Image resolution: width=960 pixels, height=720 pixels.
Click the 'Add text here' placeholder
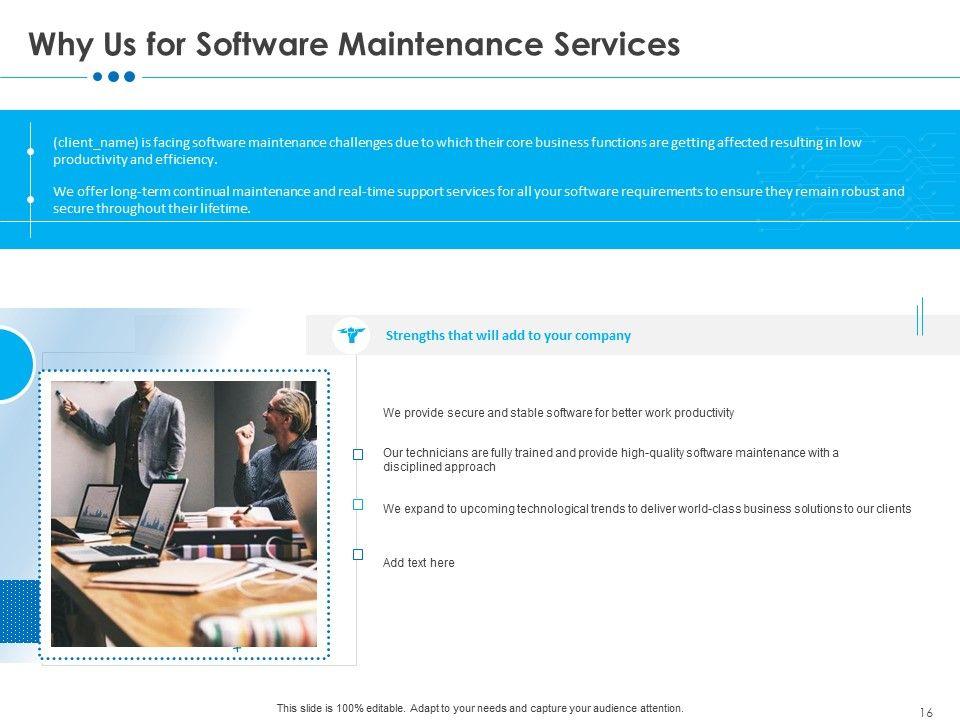tap(418, 563)
